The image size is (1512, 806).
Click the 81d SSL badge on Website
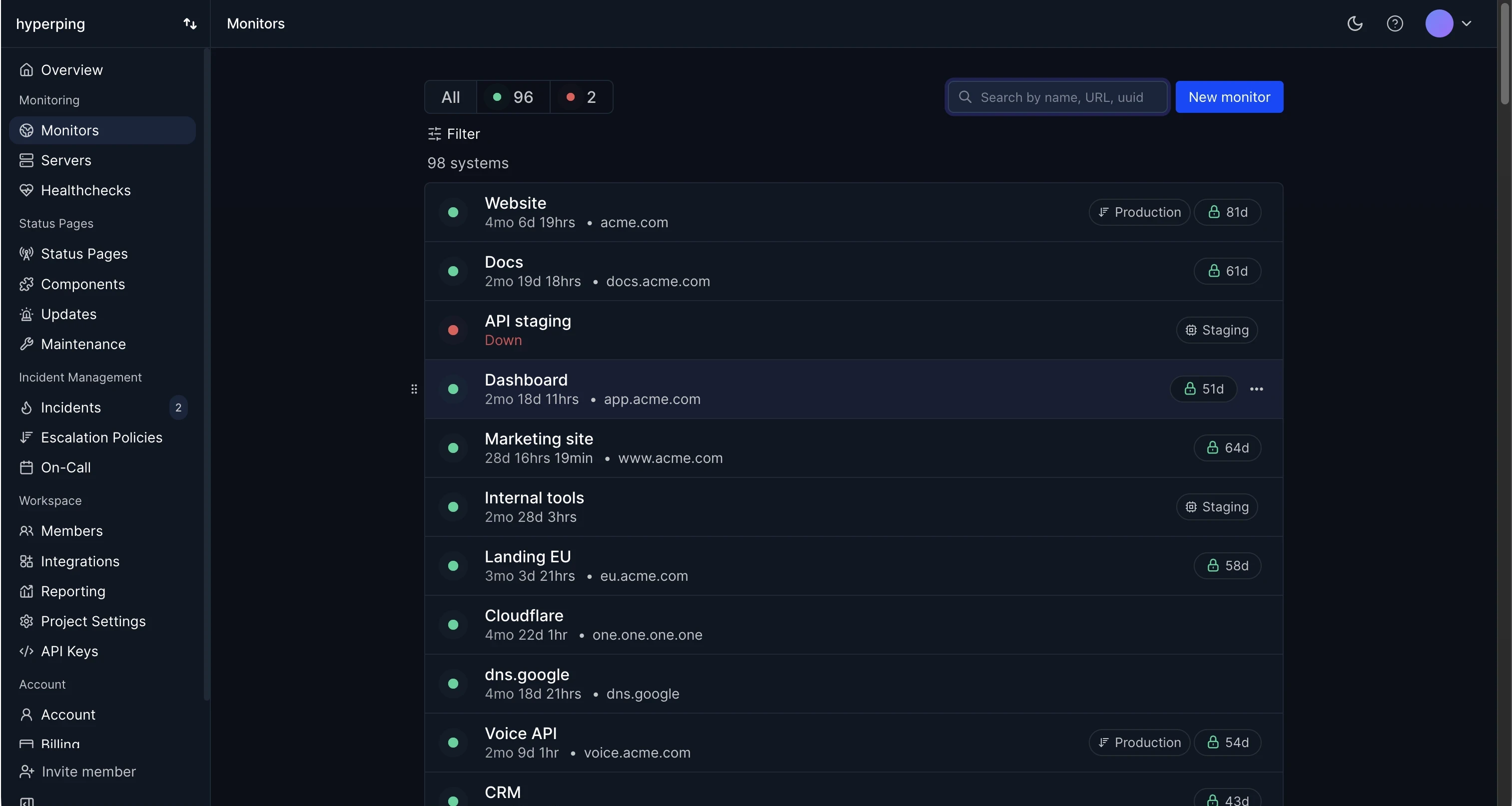click(x=1227, y=212)
